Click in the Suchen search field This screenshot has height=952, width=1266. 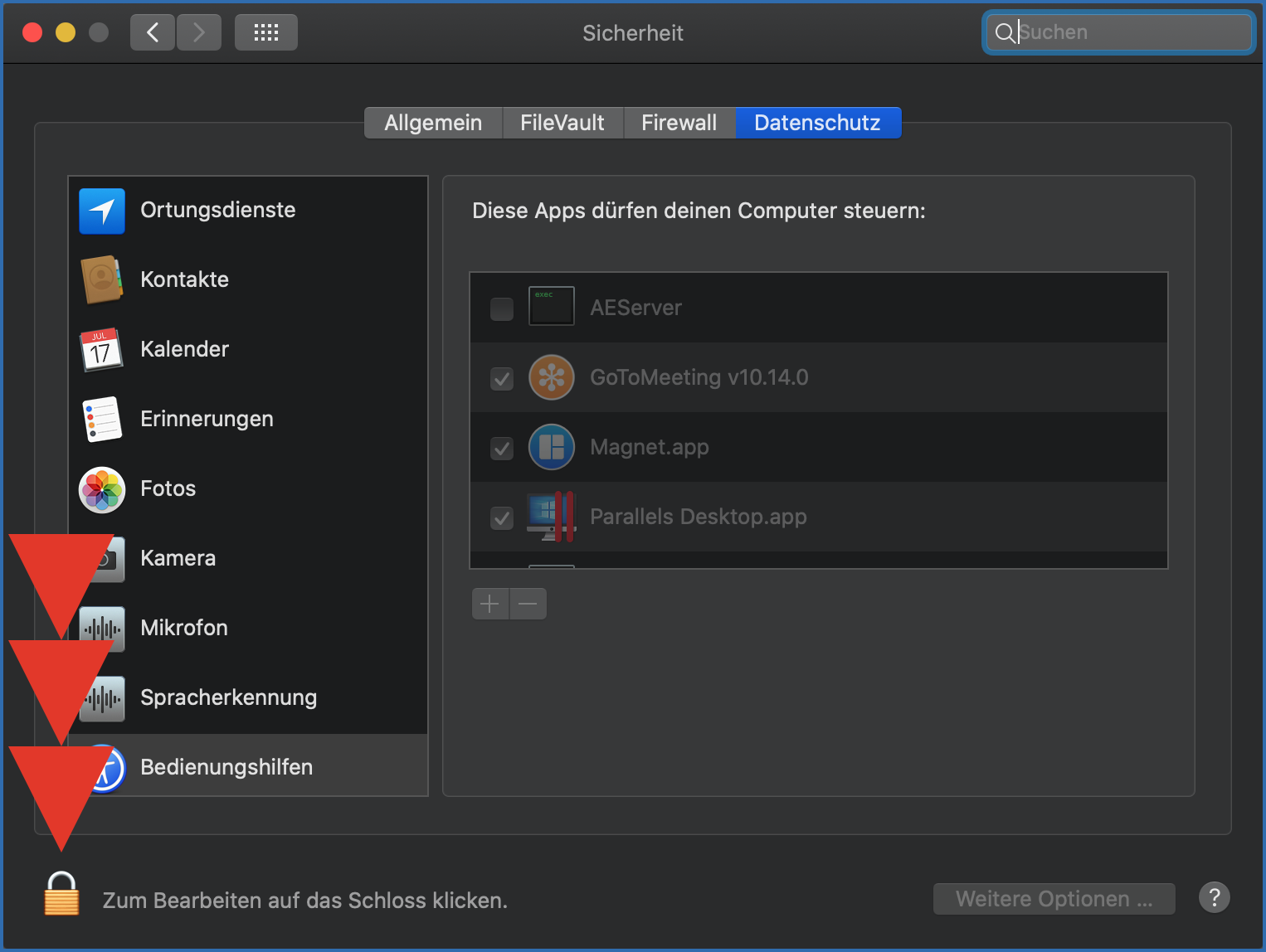pyautogui.click(x=1128, y=32)
